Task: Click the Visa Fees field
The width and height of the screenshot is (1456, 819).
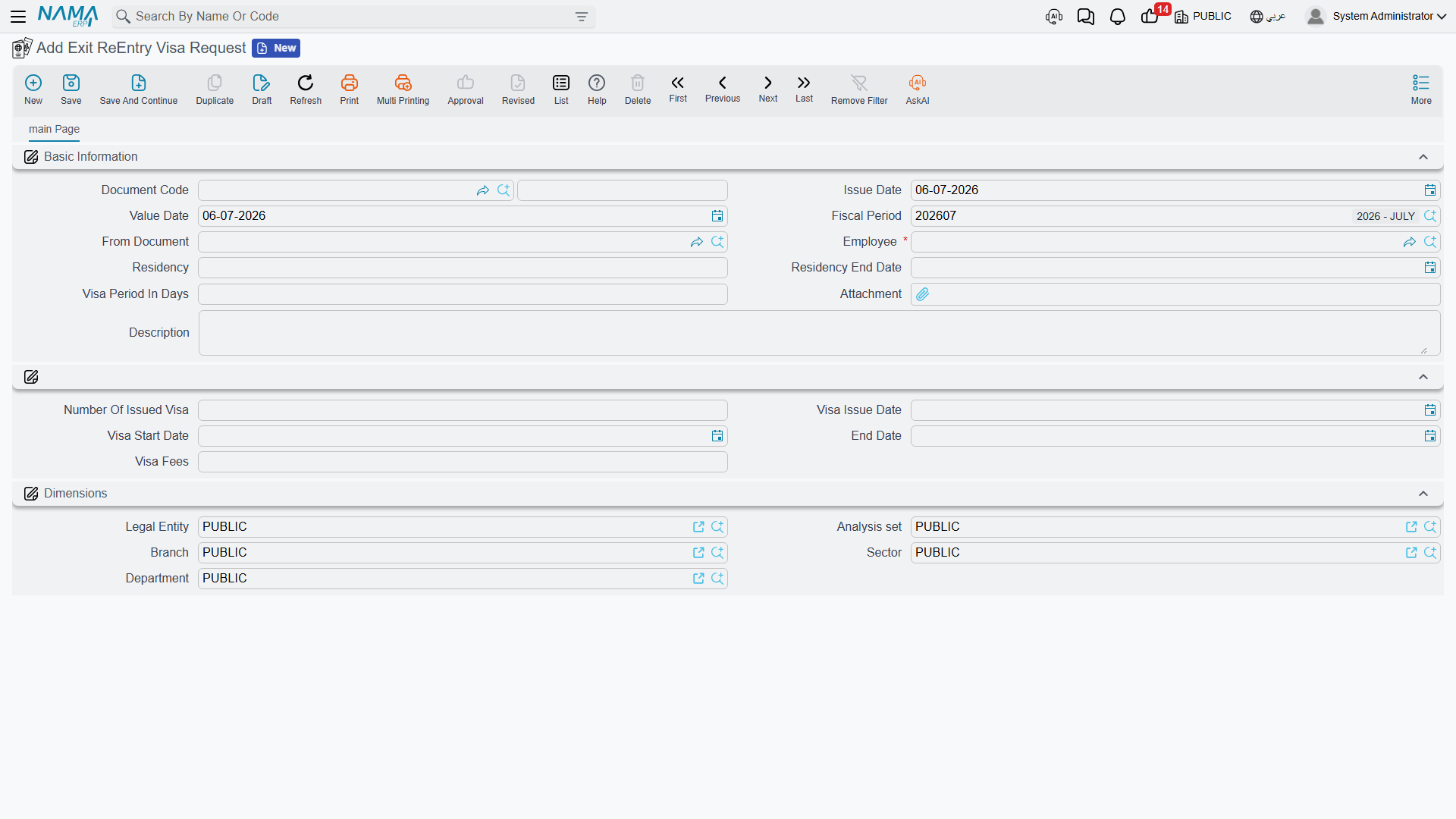Action: (463, 462)
